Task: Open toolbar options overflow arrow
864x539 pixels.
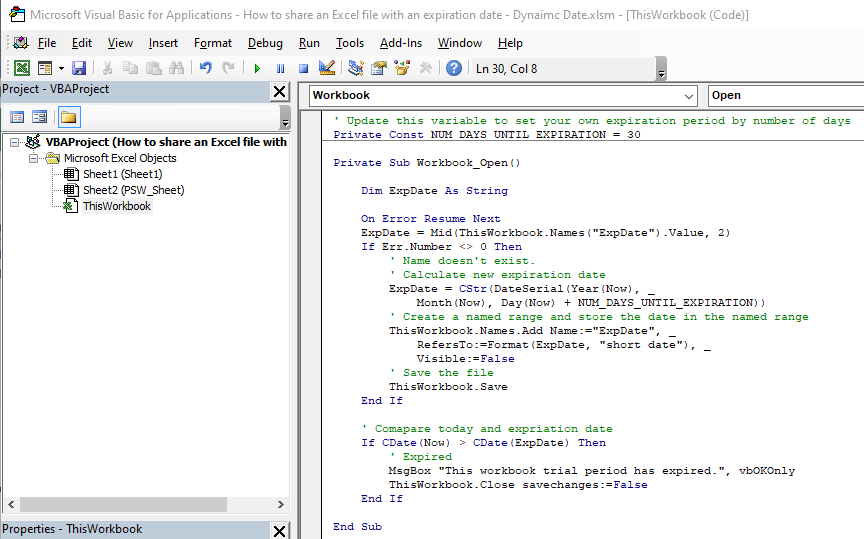Action: (661, 69)
